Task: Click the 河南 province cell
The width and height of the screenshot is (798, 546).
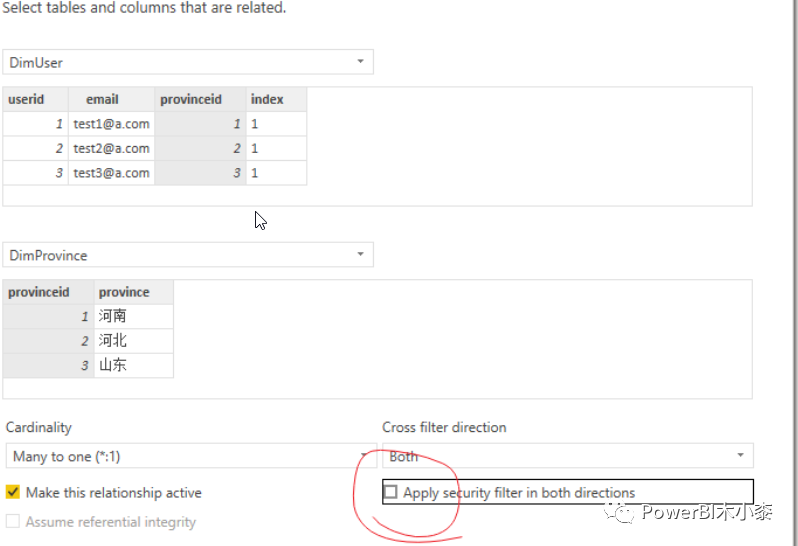Action: click(134, 316)
